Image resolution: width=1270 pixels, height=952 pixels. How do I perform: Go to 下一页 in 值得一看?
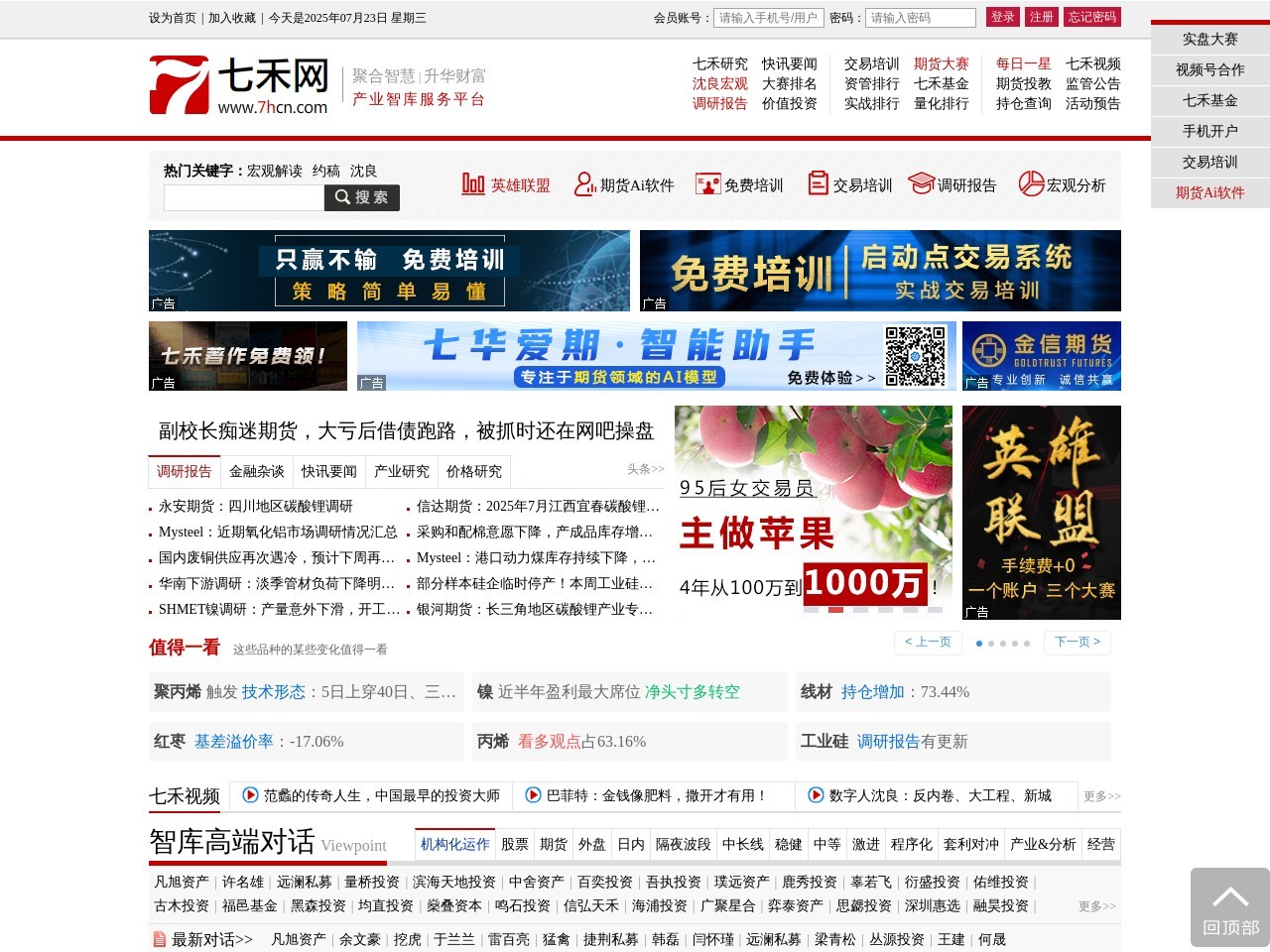coord(1078,643)
